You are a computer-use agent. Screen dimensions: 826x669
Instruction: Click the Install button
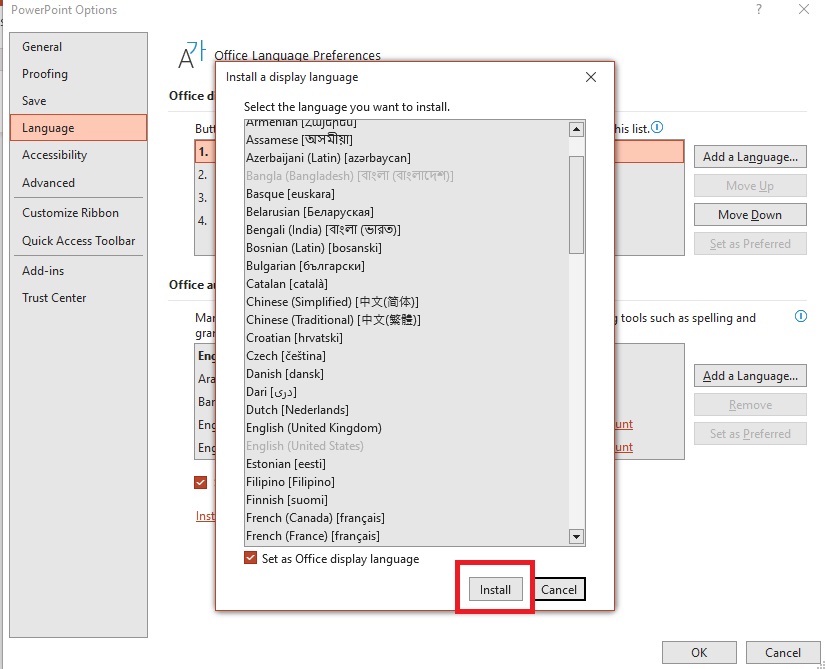494,589
